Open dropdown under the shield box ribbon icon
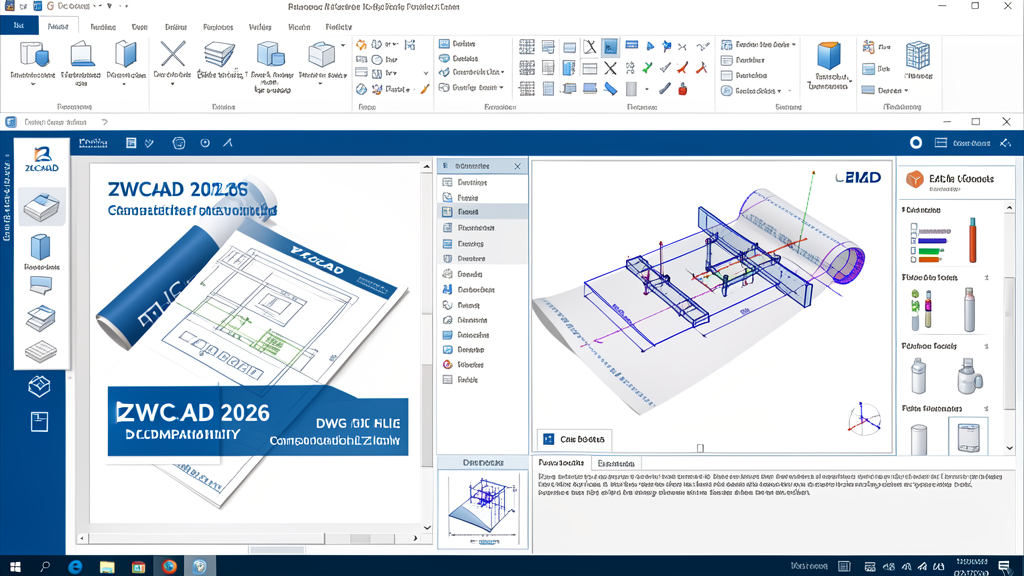Image resolution: width=1024 pixels, height=576 pixels. 33,84
